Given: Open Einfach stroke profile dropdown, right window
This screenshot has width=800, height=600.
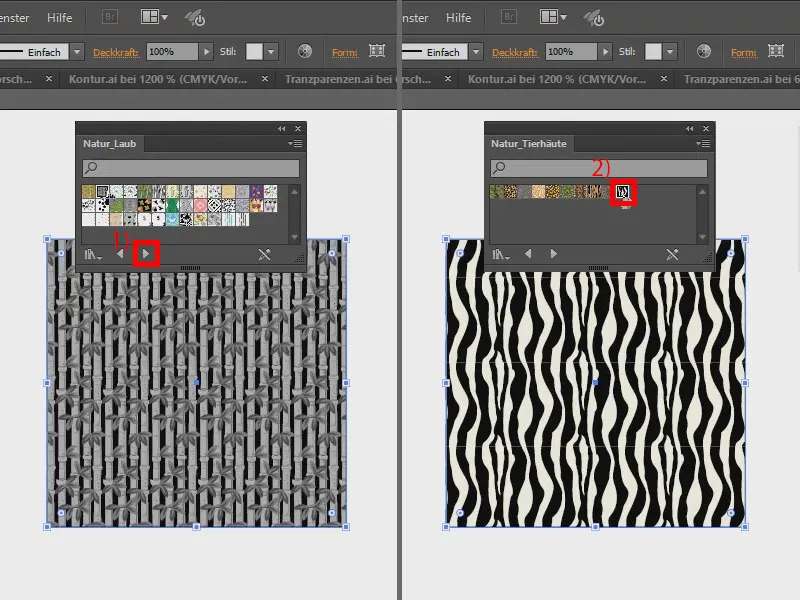Looking at the screenshot, I should [476, 52].
